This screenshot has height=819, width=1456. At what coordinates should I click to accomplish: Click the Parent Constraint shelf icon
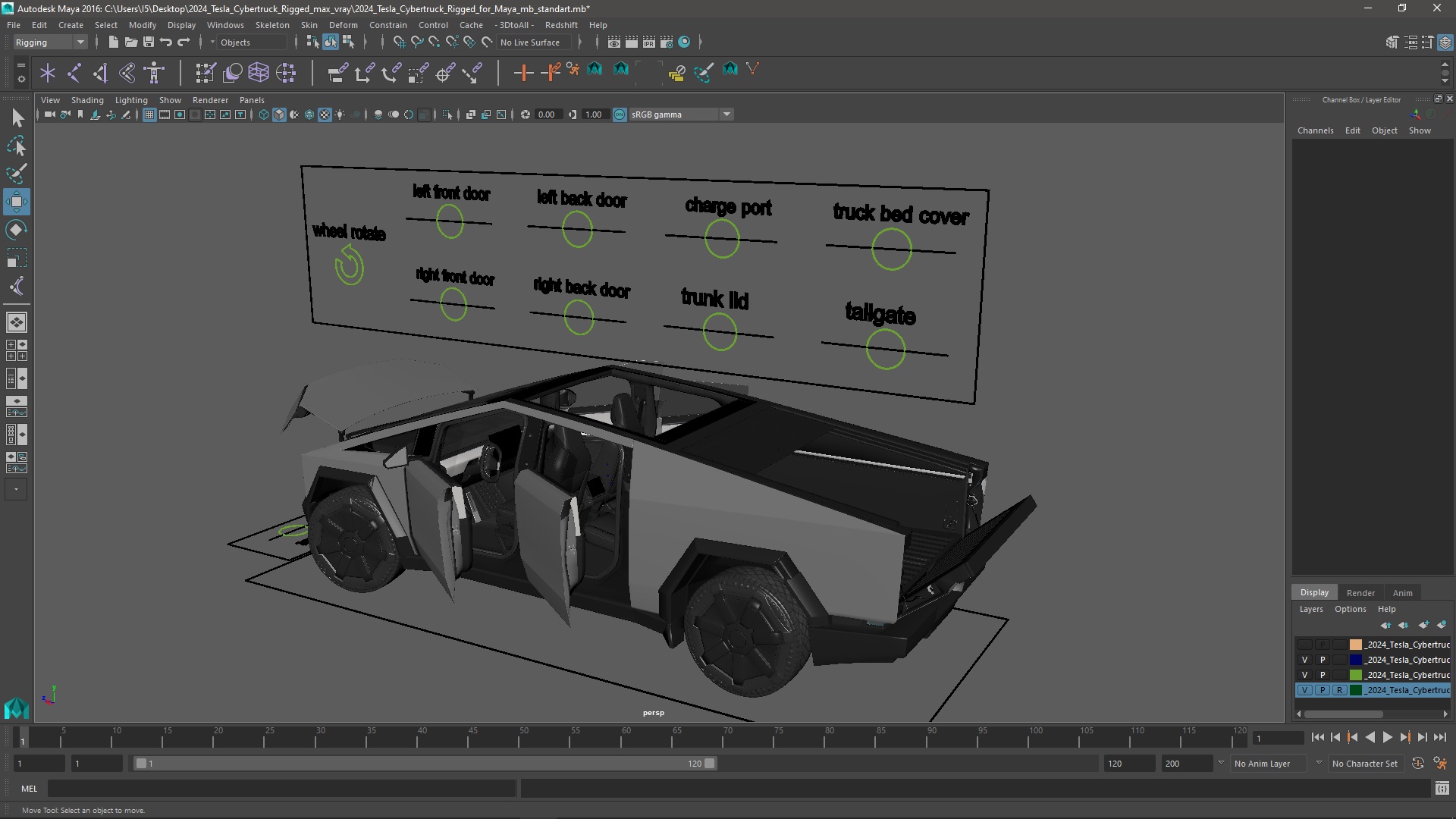click(x=338, y=73)
